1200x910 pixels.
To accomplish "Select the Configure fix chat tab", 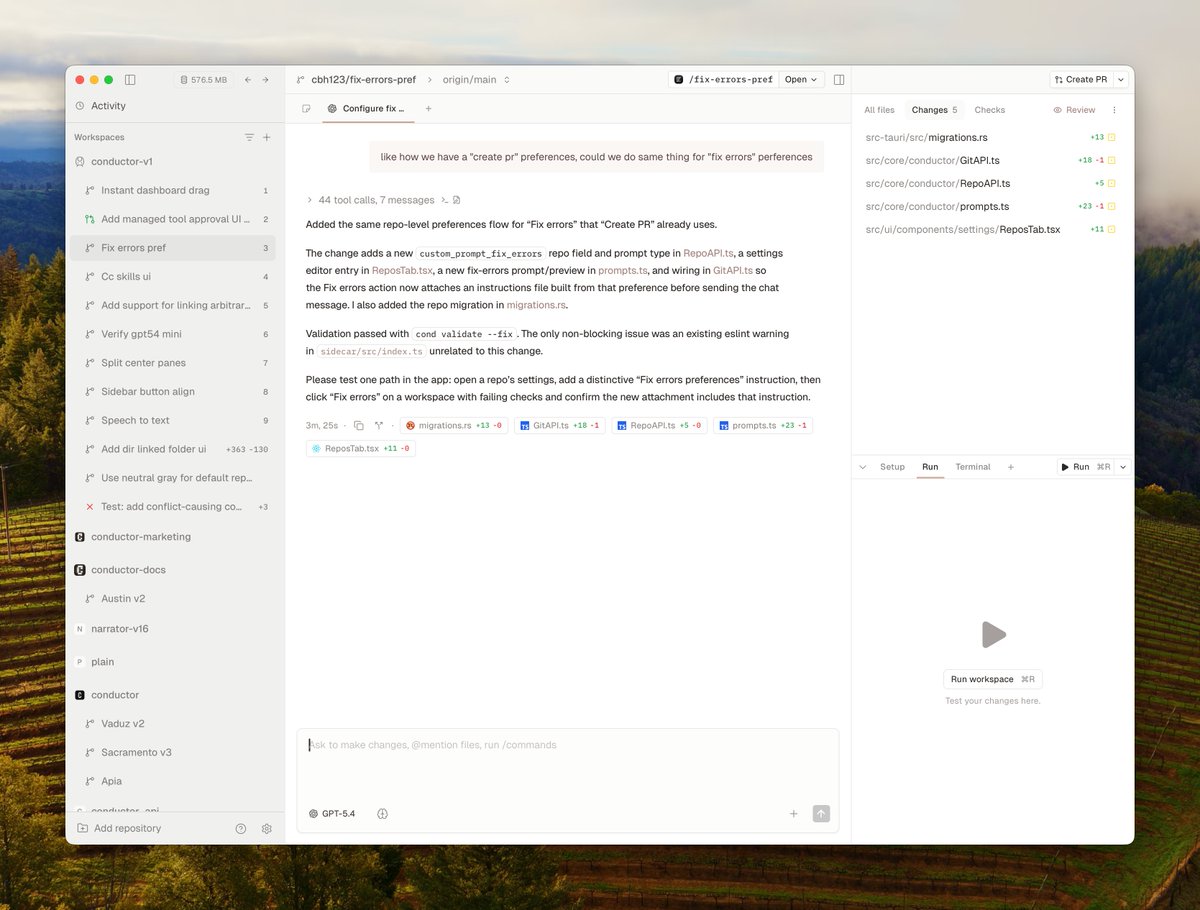I will click(367, 108).
